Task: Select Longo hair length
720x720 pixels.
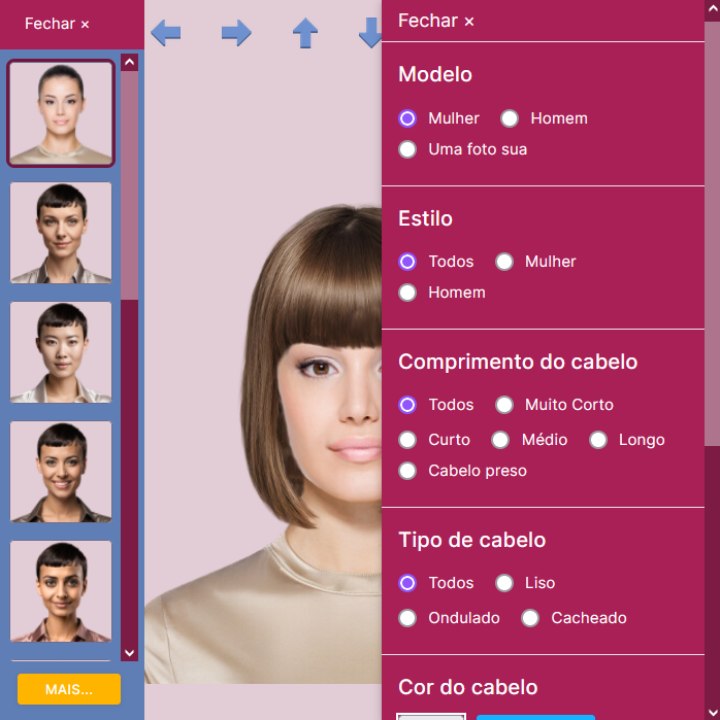Action: [598, 440]
